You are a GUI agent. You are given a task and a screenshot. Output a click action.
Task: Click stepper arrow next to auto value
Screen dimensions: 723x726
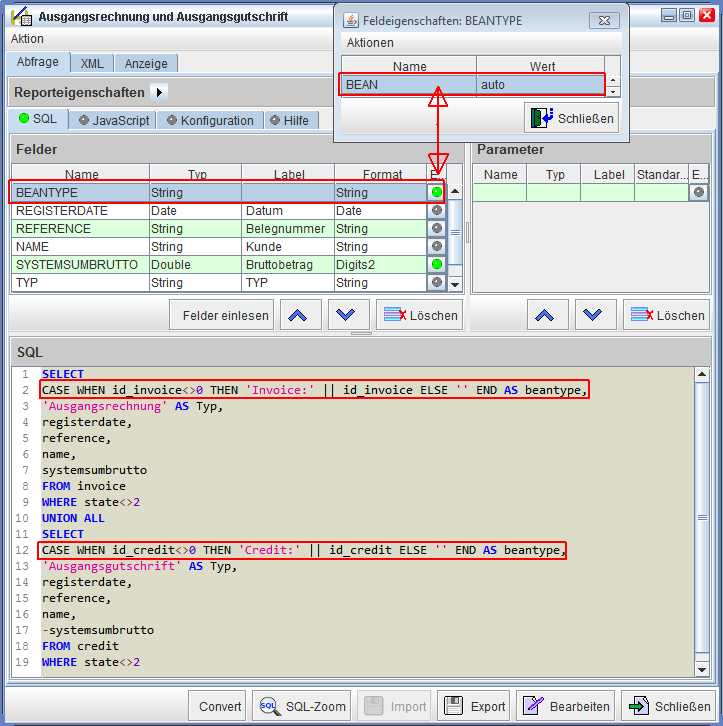tap(613, 85)
